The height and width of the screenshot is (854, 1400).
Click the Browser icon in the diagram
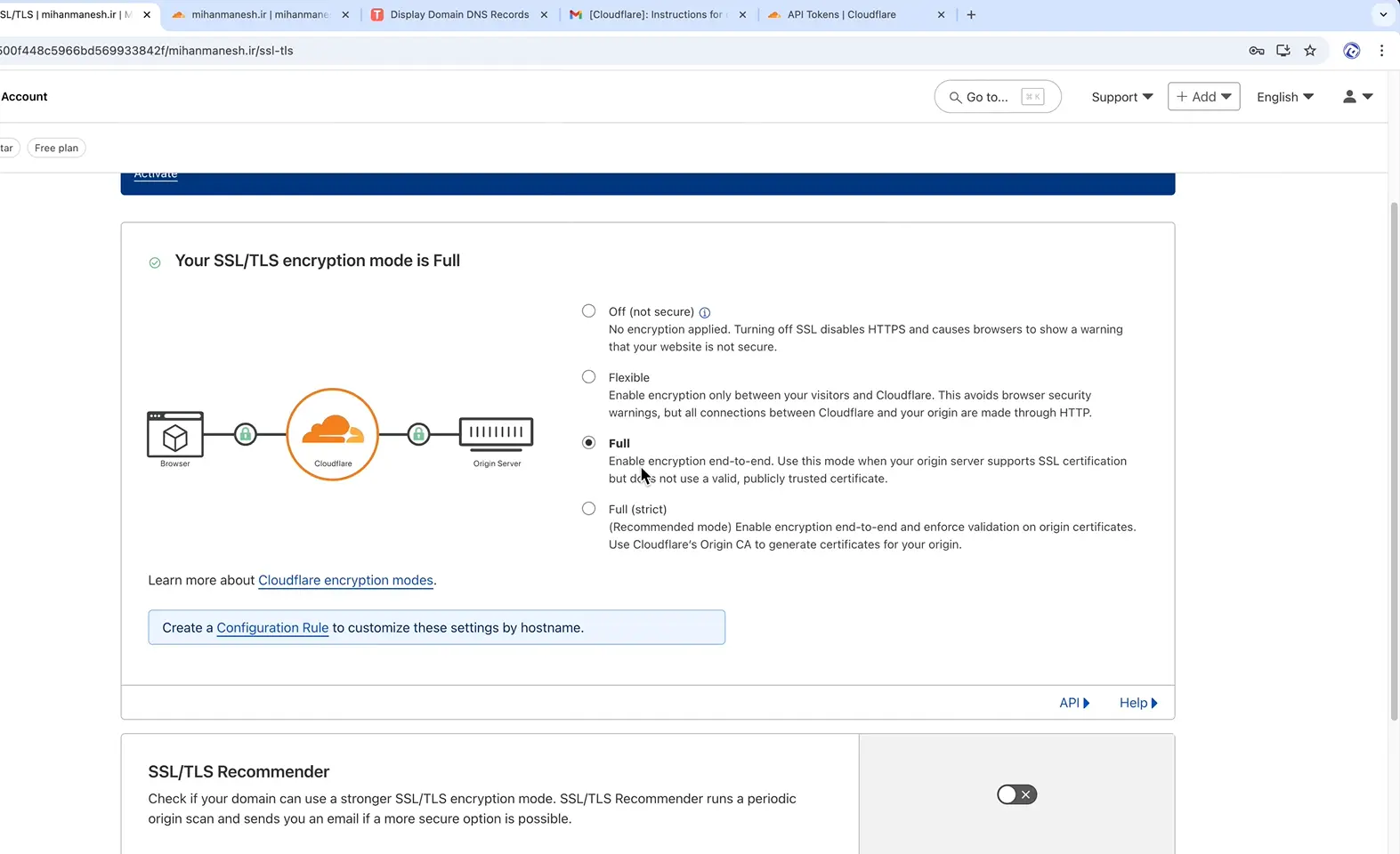175,433
